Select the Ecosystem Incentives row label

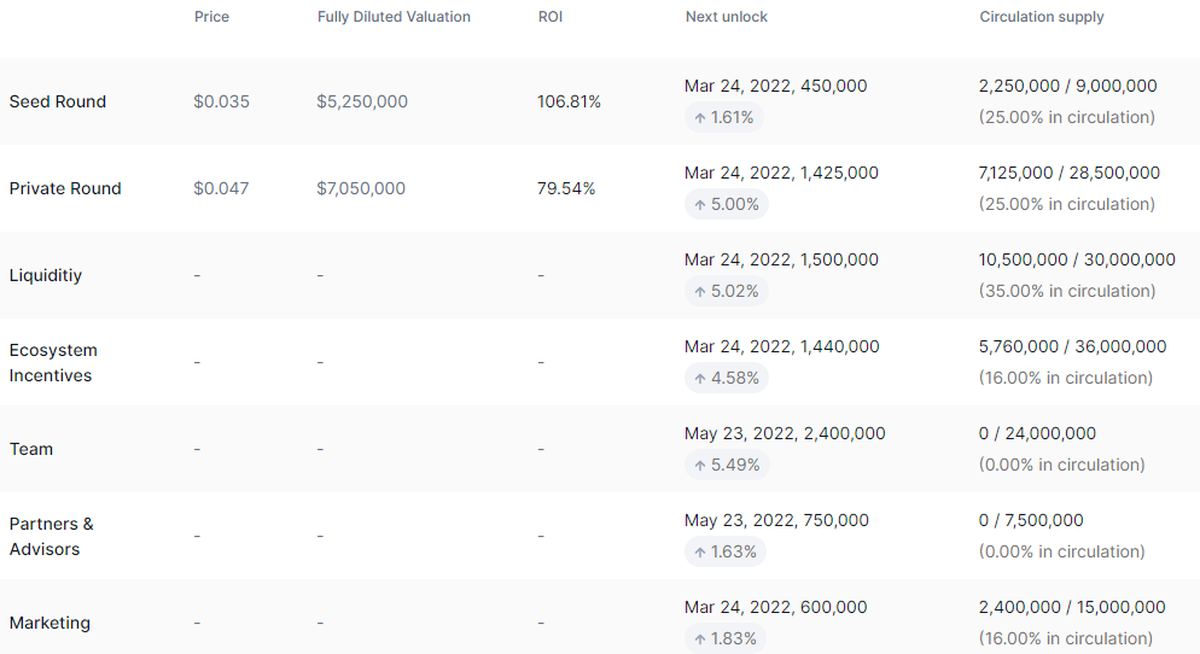pos(53,363)
